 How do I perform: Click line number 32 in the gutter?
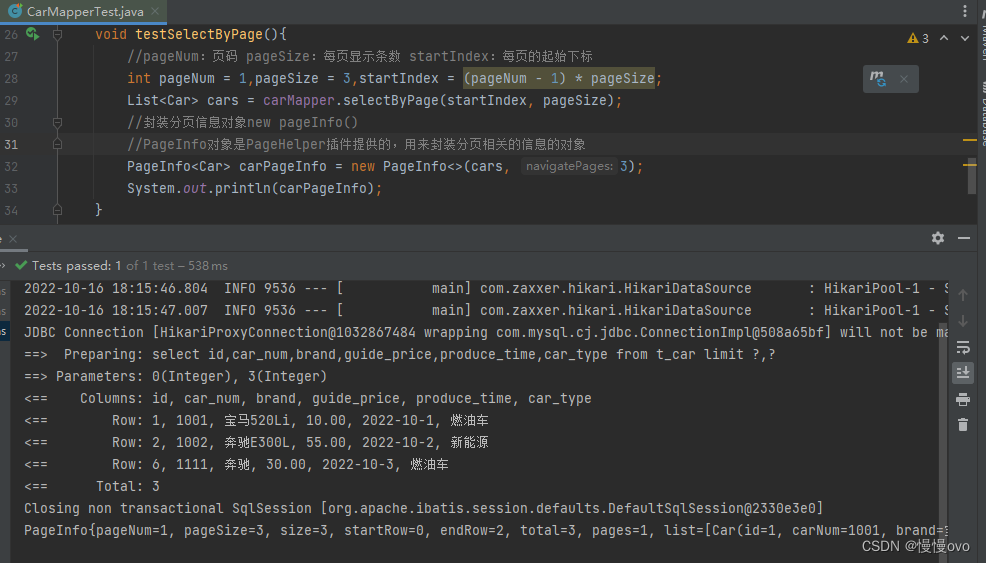(x=11, y=167)
